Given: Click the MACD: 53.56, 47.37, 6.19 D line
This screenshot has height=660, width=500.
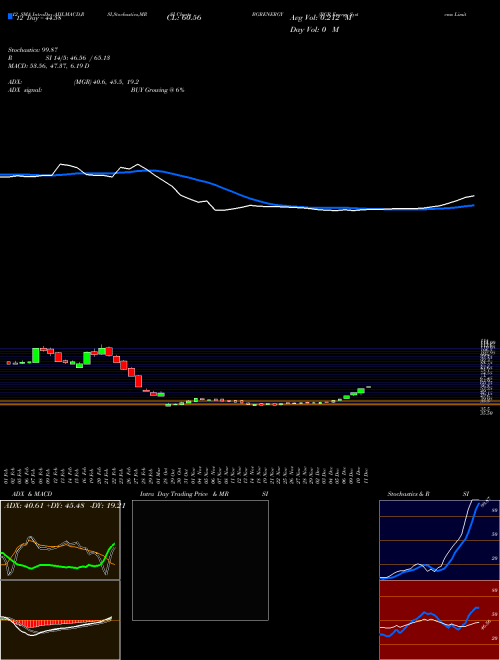Looking at the screenshot, I should pos(49,66).
